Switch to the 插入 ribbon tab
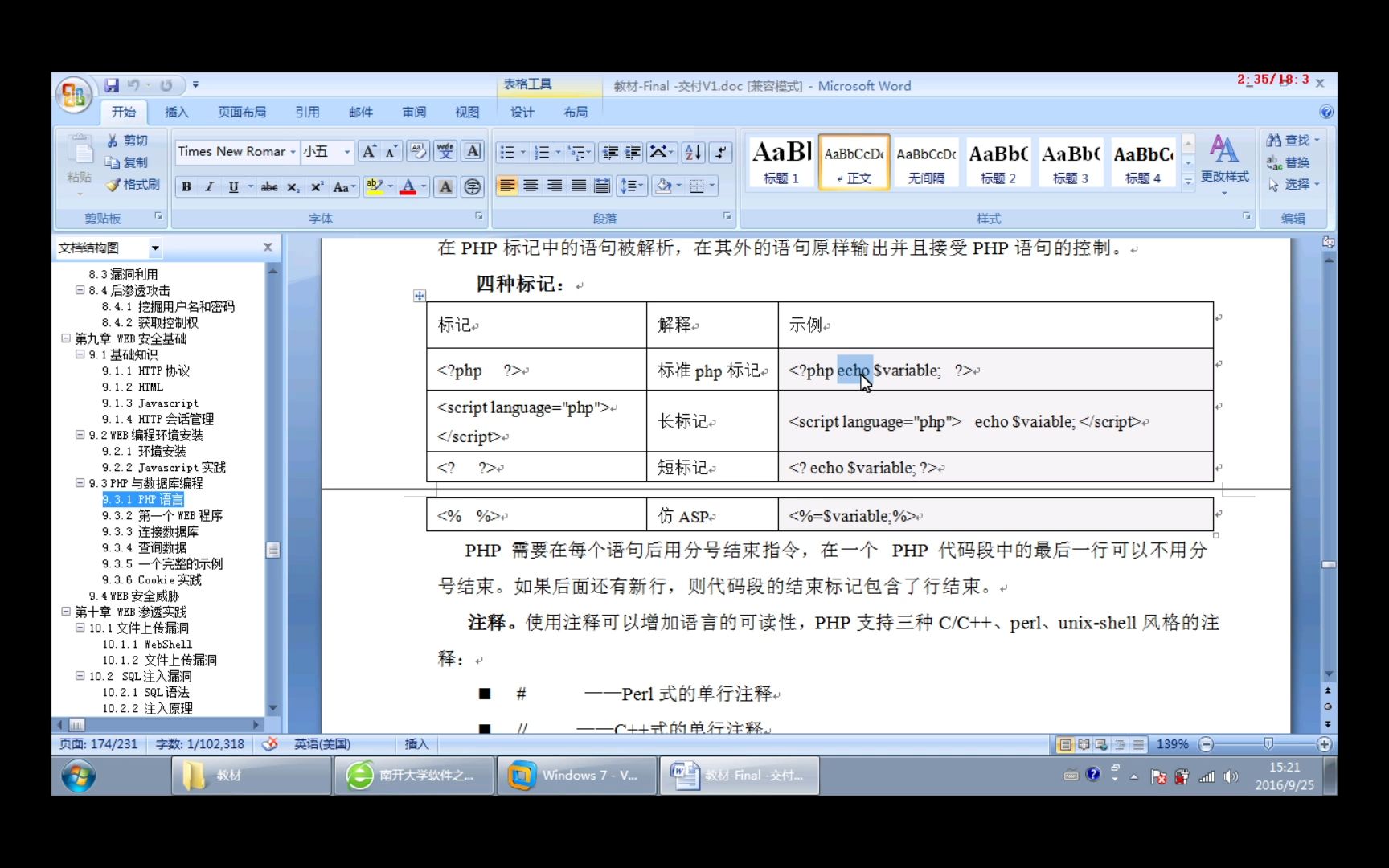 [176, 112]
